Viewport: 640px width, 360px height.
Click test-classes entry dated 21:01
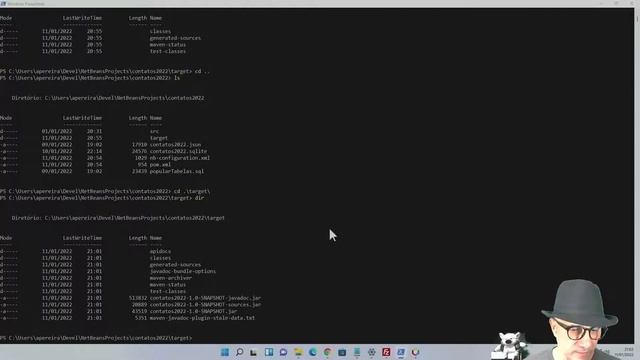click(168, 291)
